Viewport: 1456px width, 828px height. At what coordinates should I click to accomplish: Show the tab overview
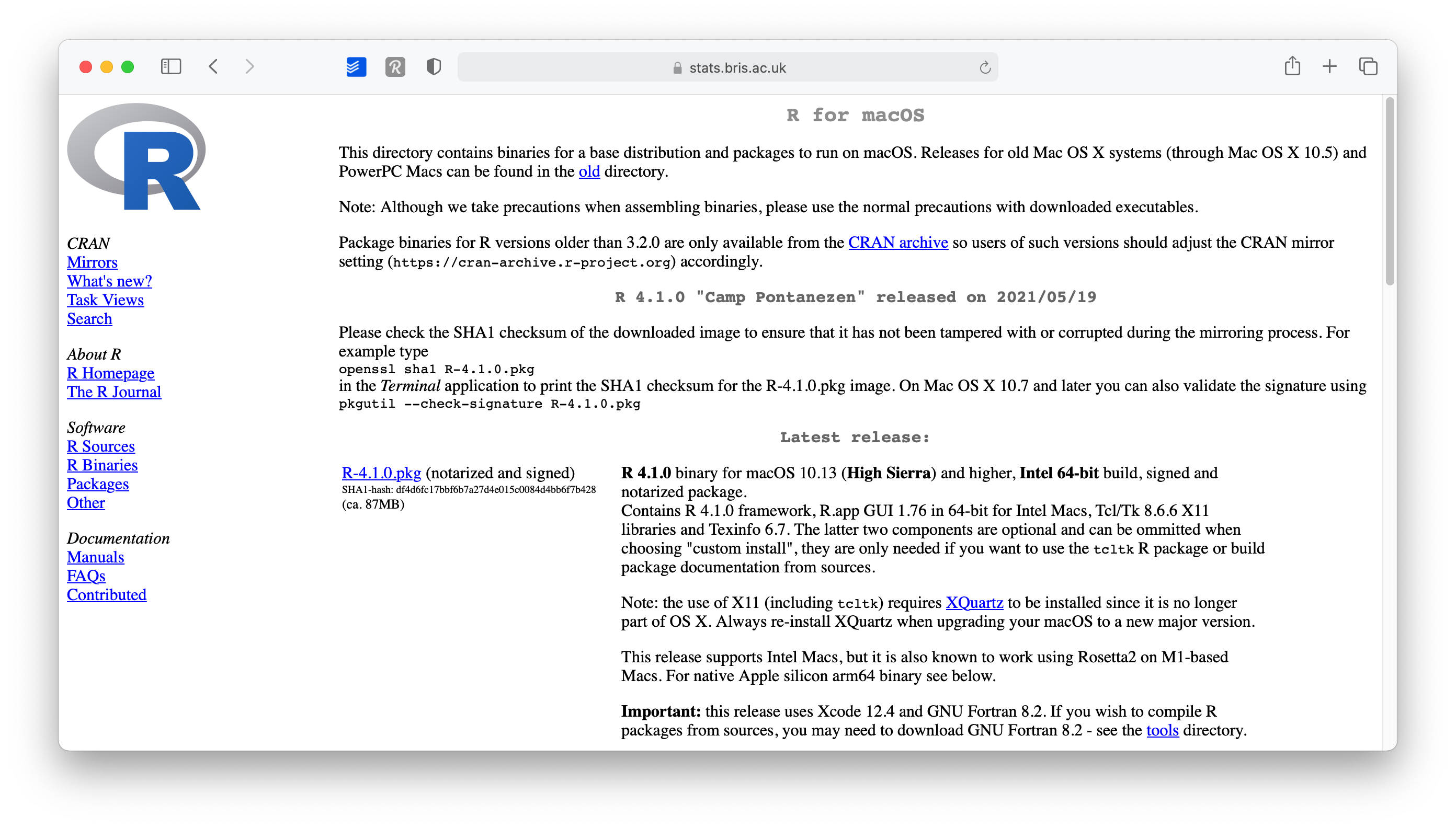click(x=1368, y=66)
